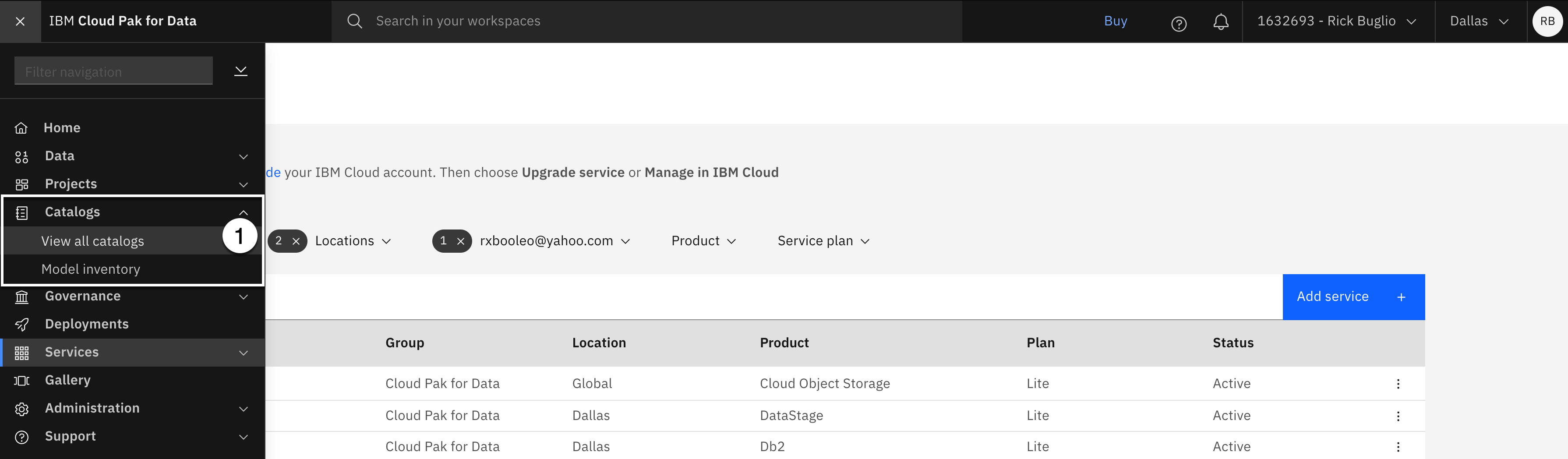Click the Projects icon in sidebar
The height and width of the screenshot is (459, 1568).
point(21,184)
